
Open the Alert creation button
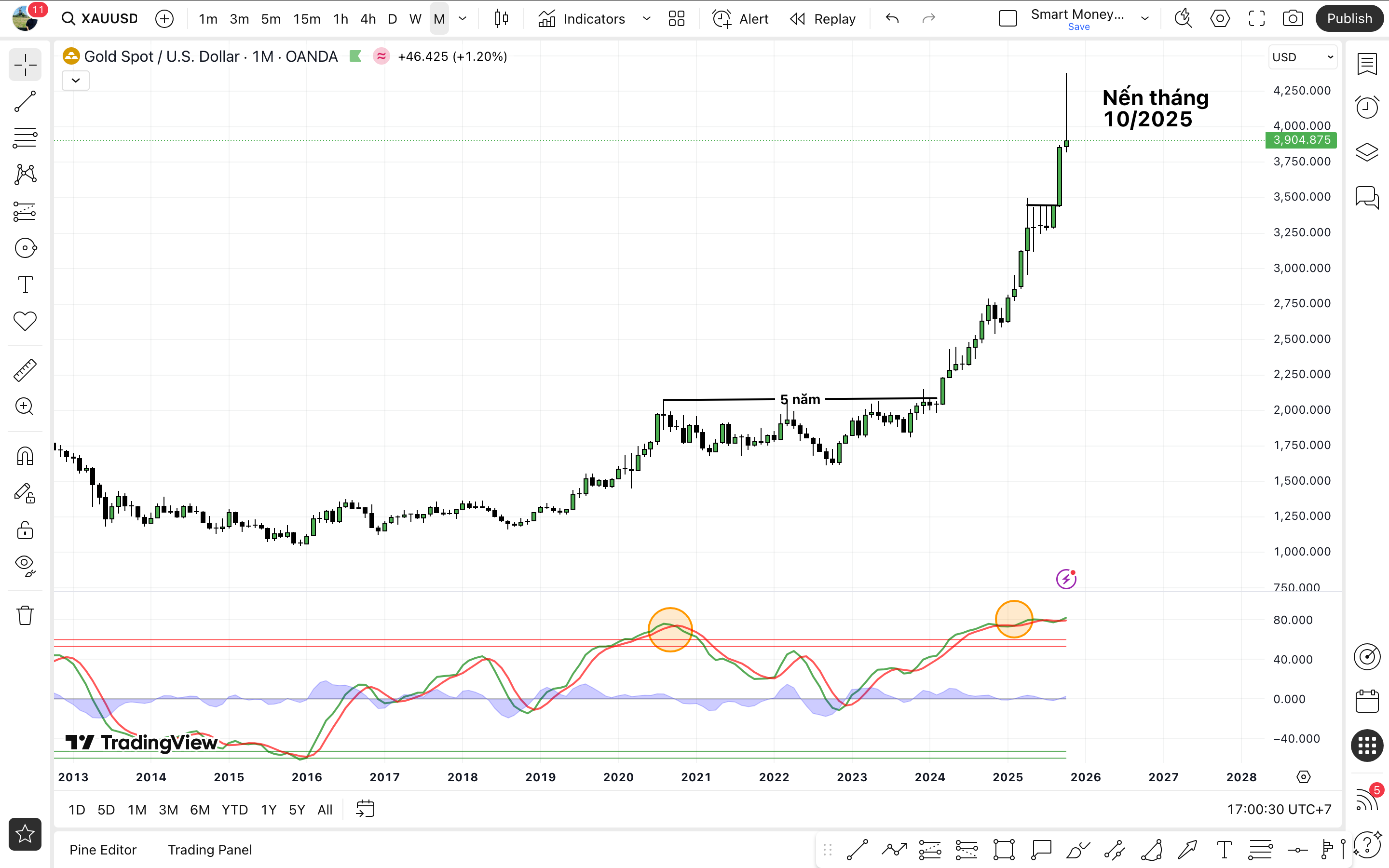pyautogui.click(x=740, y=18)
